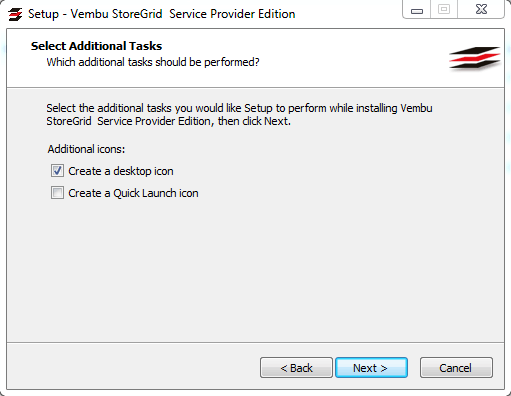Click the StoreGrid icon in the title bar
Screen dimensions: 511x396
pos(15,14)
